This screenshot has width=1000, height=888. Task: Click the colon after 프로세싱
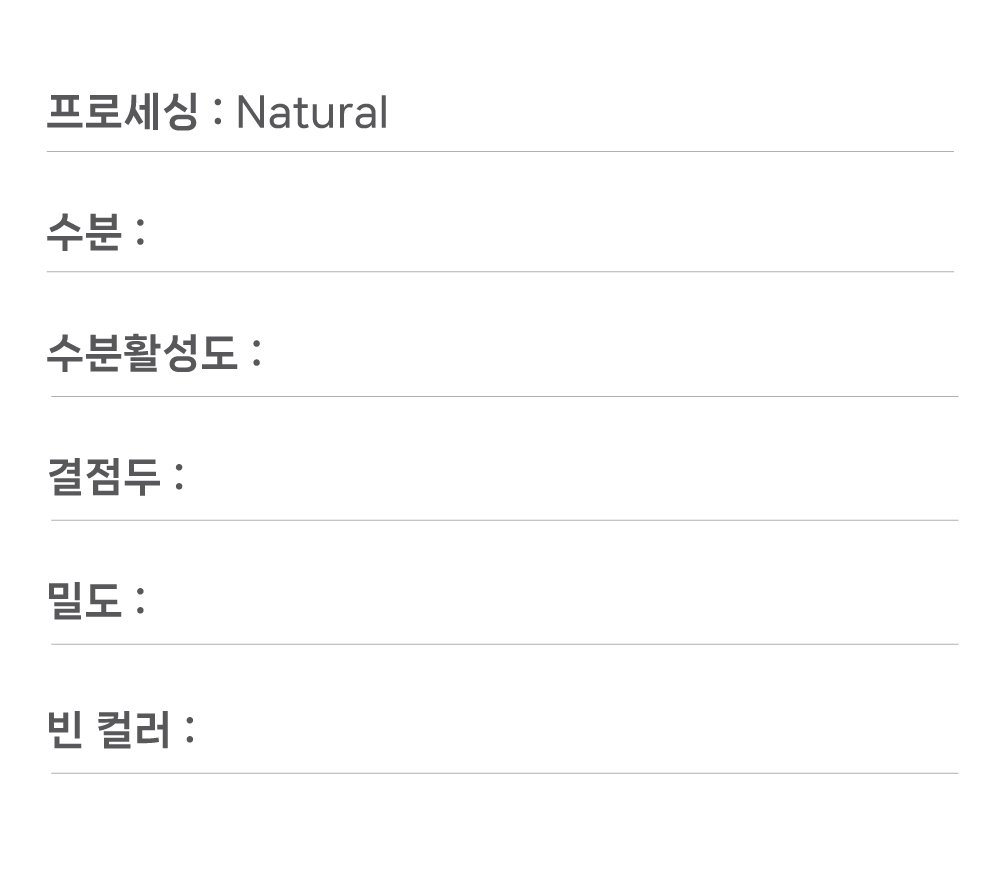pos(218,112)
